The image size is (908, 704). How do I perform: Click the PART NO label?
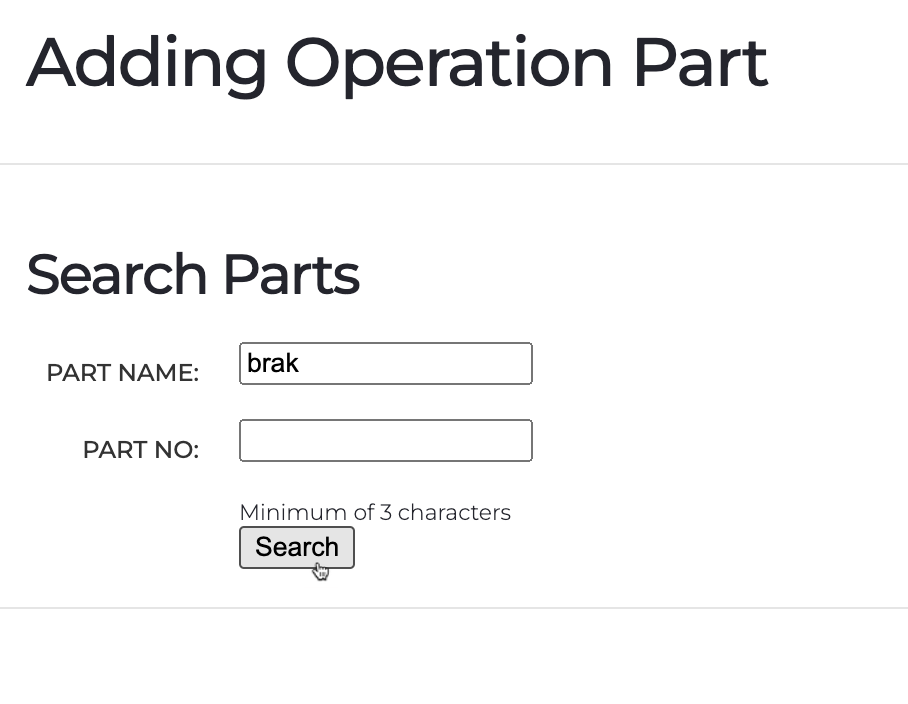pos(140,449)
